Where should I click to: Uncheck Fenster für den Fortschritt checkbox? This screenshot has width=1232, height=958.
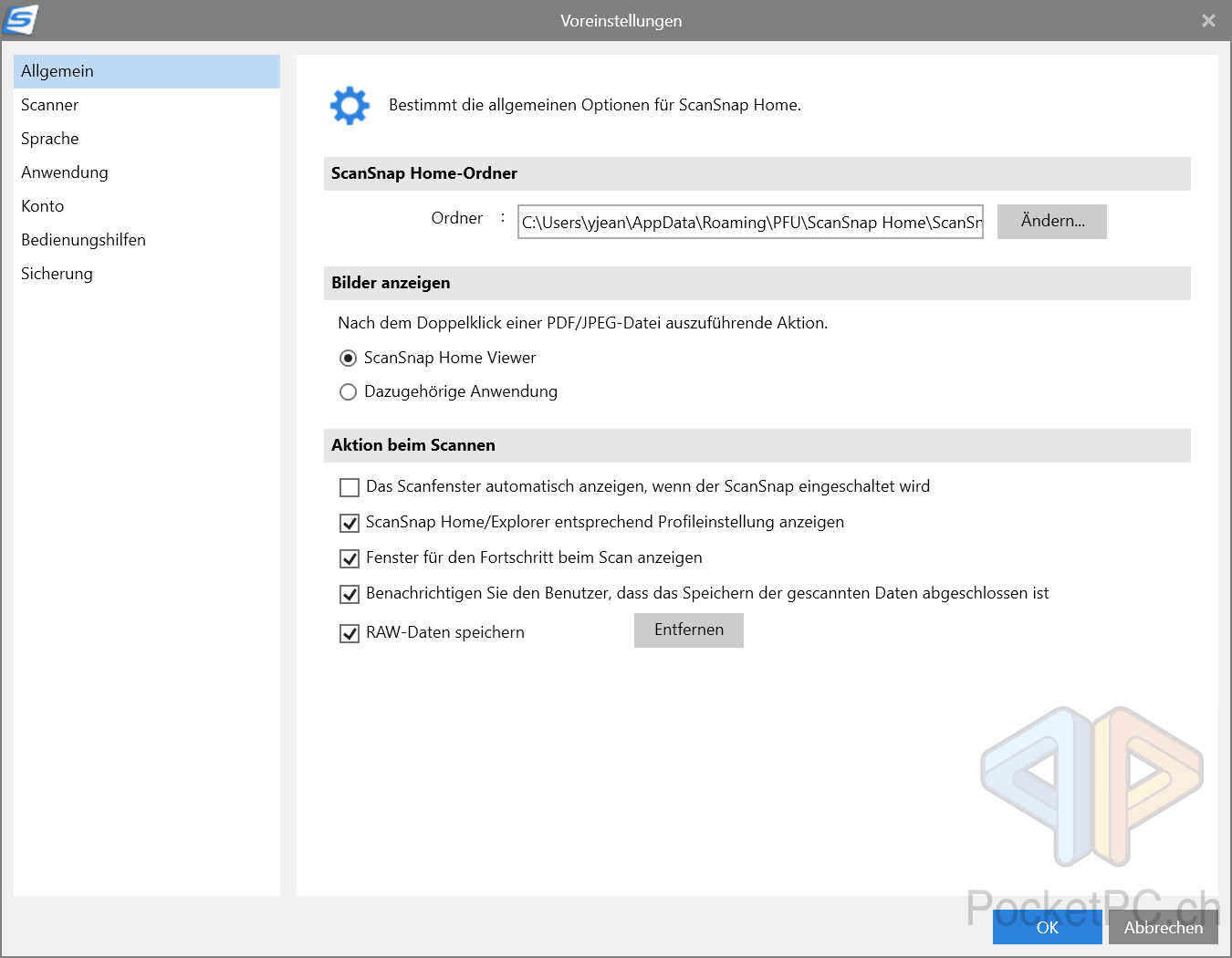tap(350, 558)
